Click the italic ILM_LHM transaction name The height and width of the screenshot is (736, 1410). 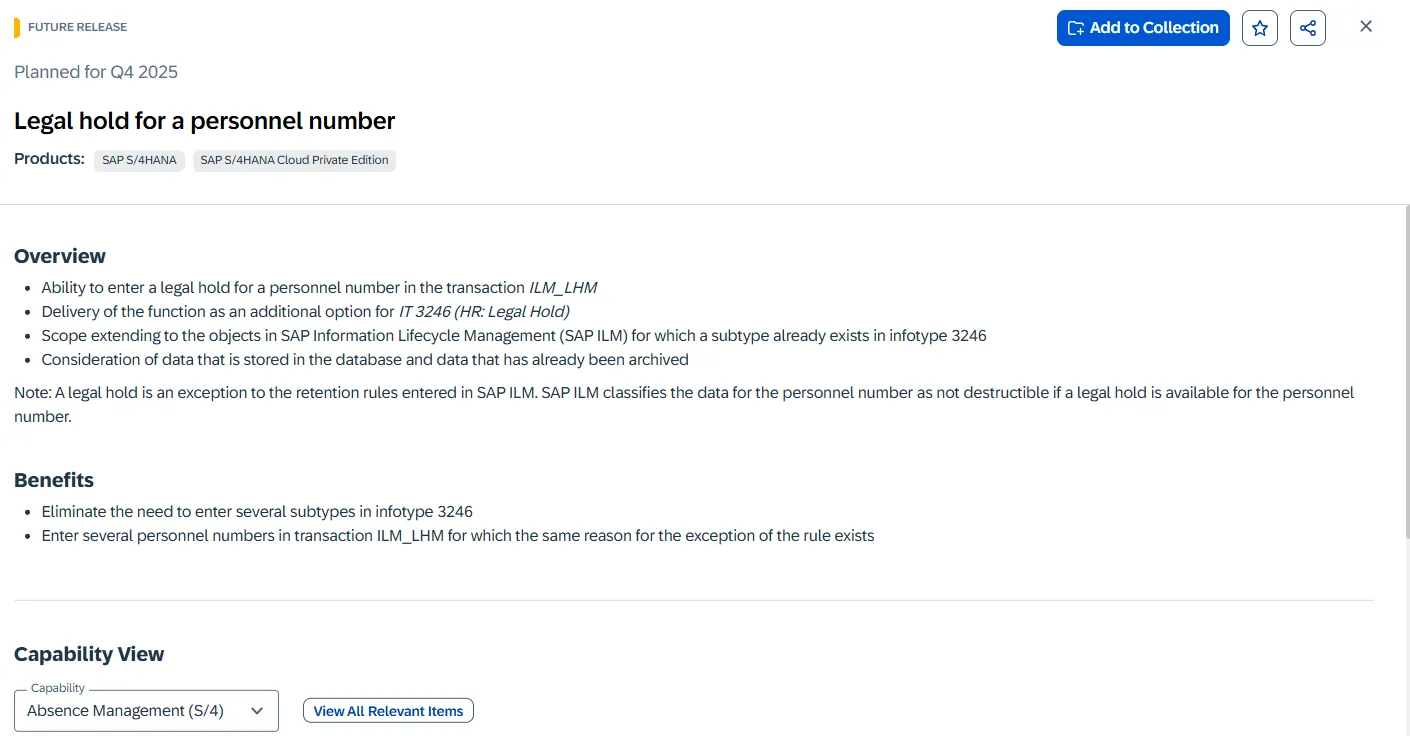pyautogui.click(x=562, y=288)
